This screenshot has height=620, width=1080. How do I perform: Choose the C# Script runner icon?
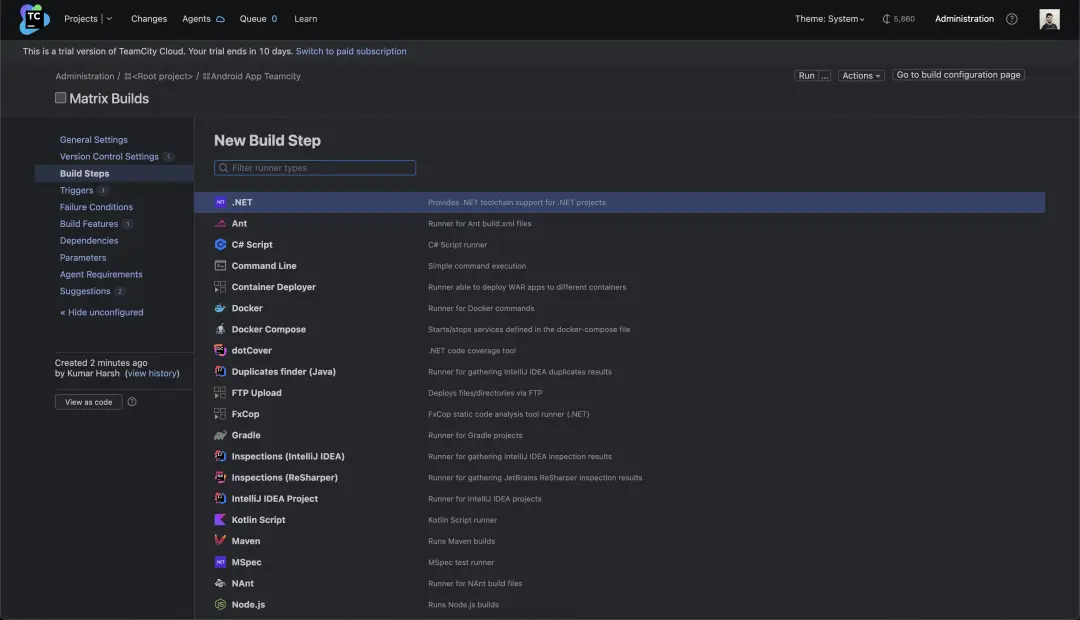(220, 245)
